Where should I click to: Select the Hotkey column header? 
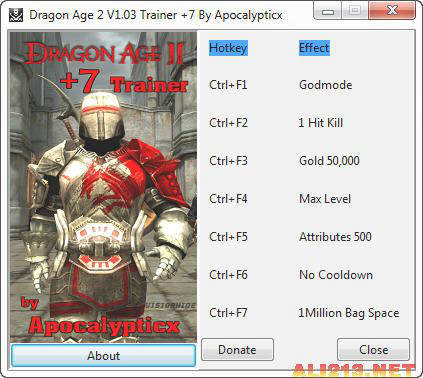point(228,48)
